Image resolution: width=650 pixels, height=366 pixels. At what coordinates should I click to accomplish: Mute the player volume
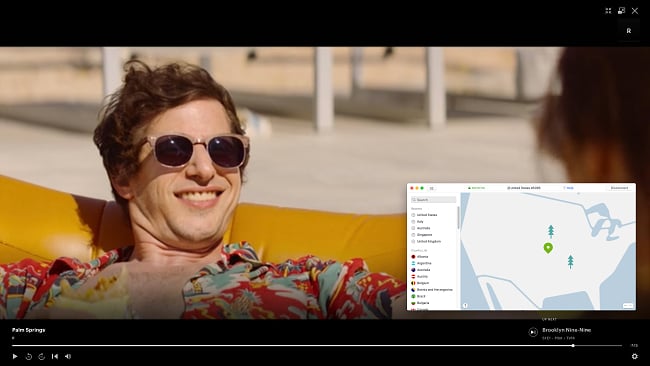coord(68,356)
